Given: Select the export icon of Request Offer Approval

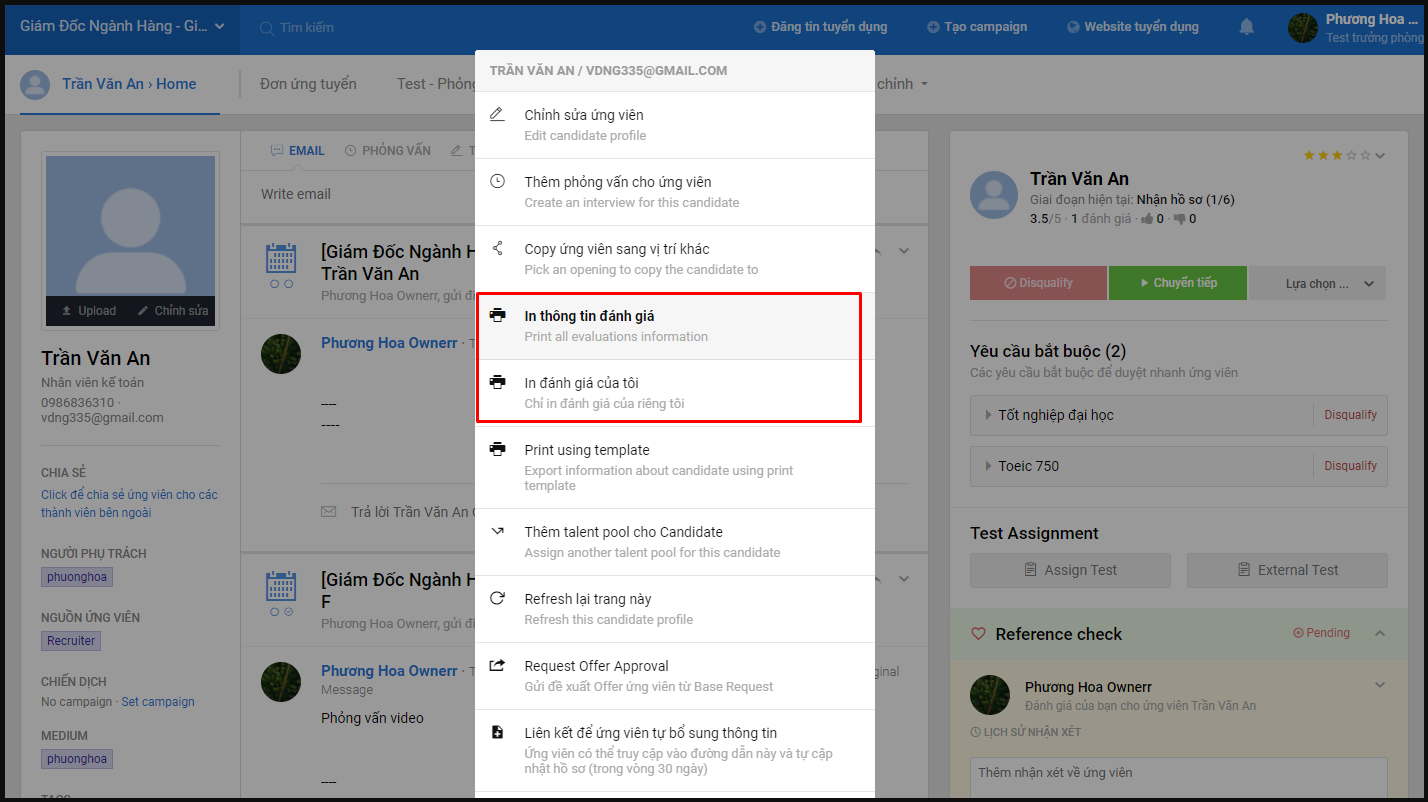Looking at the screenshot, I should coord(497,666).
